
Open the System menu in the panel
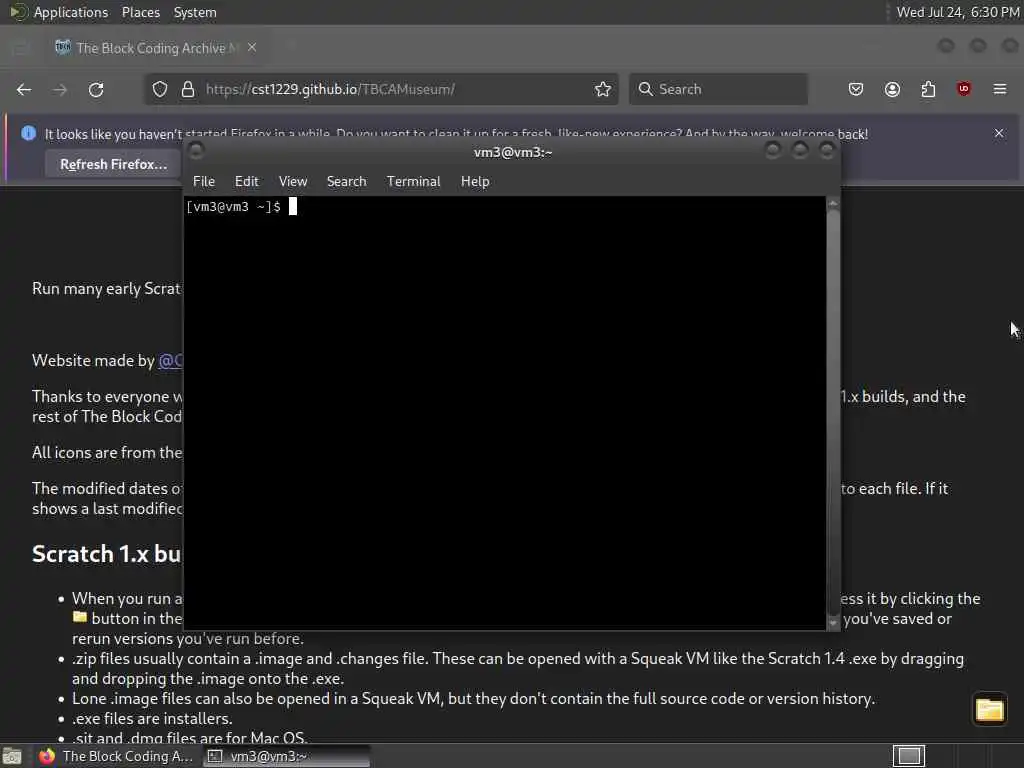[195, 12]
